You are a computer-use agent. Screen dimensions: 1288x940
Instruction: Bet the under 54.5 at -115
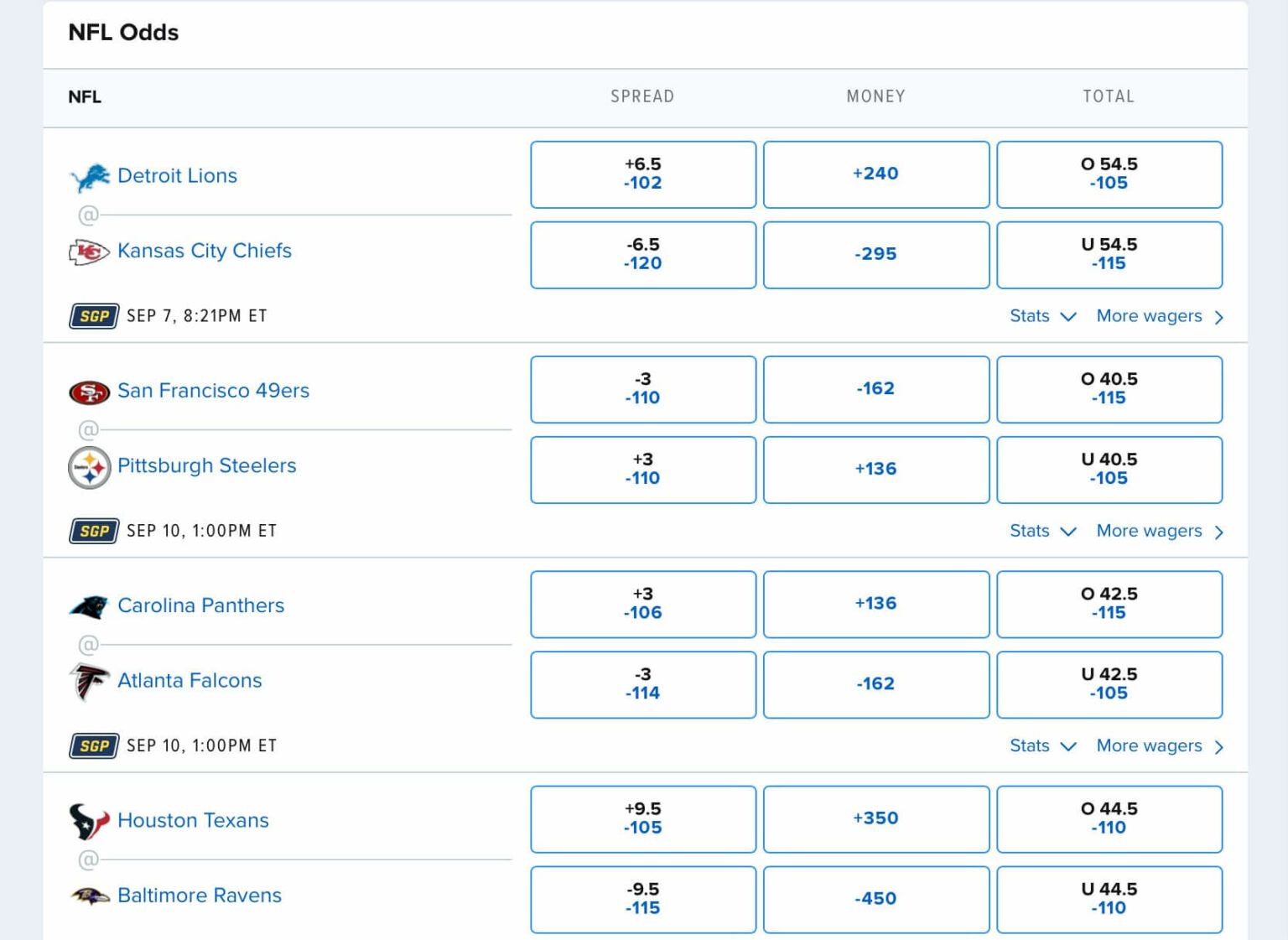pos(1109,255)
